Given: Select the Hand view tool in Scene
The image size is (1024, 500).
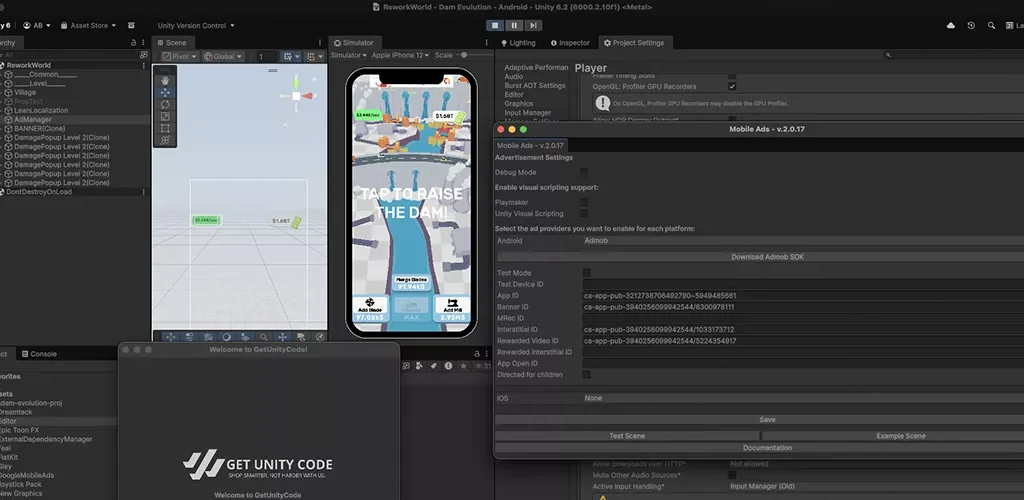Looking at the screenshot, I should tap(165, 80).
